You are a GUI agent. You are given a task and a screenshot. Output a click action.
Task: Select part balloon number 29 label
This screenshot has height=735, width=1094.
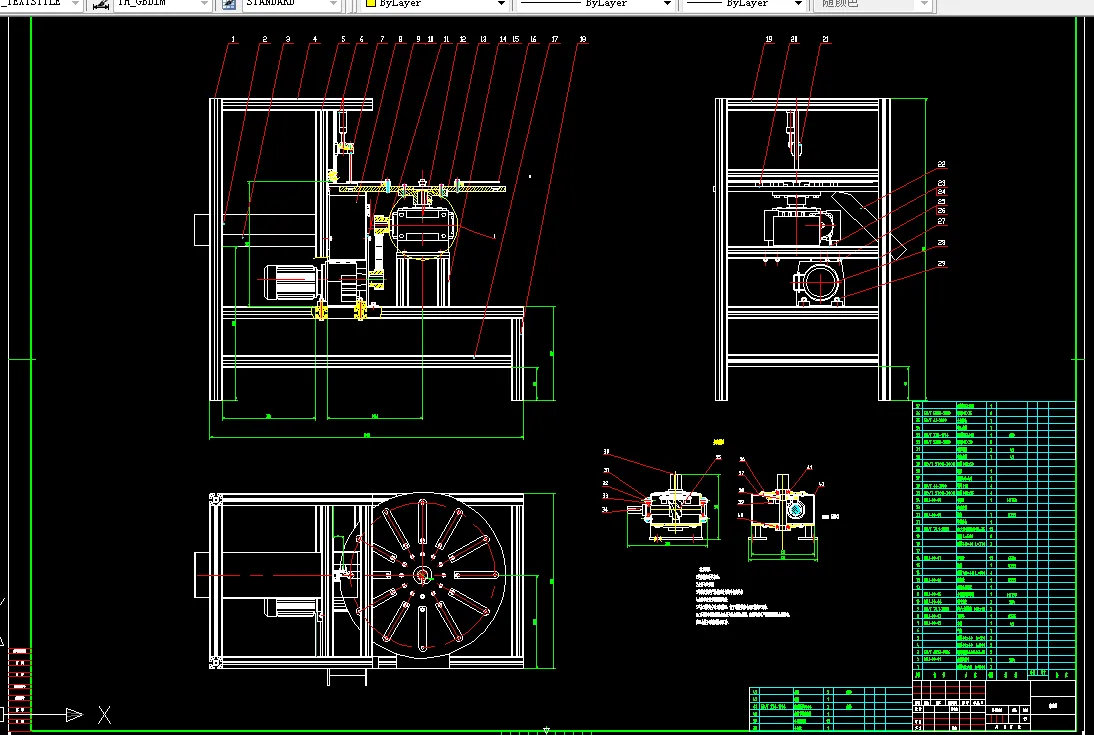[941, 264]
